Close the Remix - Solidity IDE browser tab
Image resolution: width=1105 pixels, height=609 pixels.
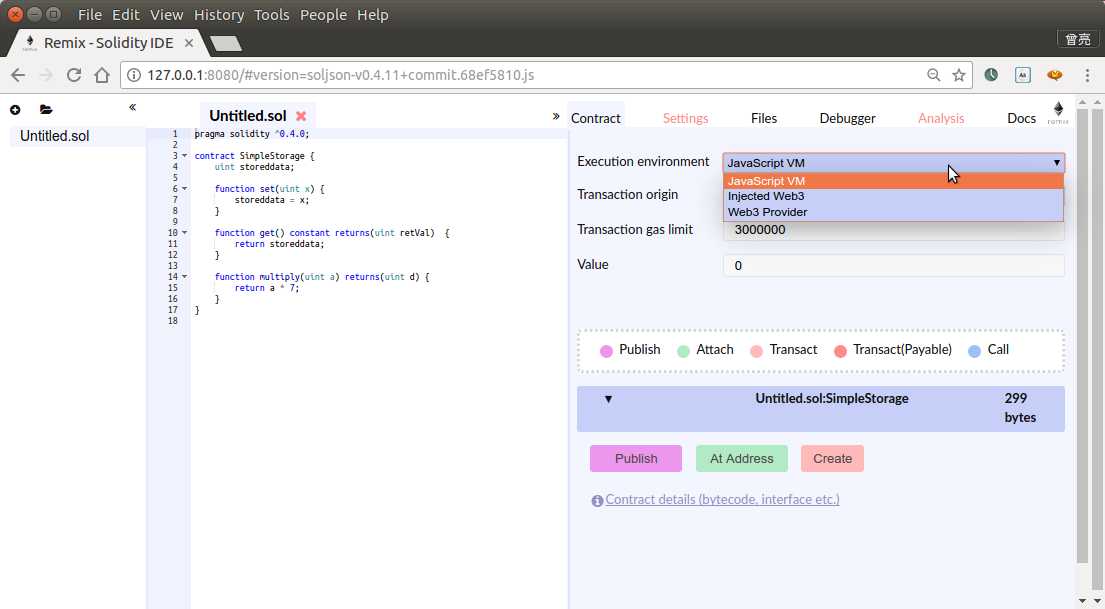click(189, 43)
